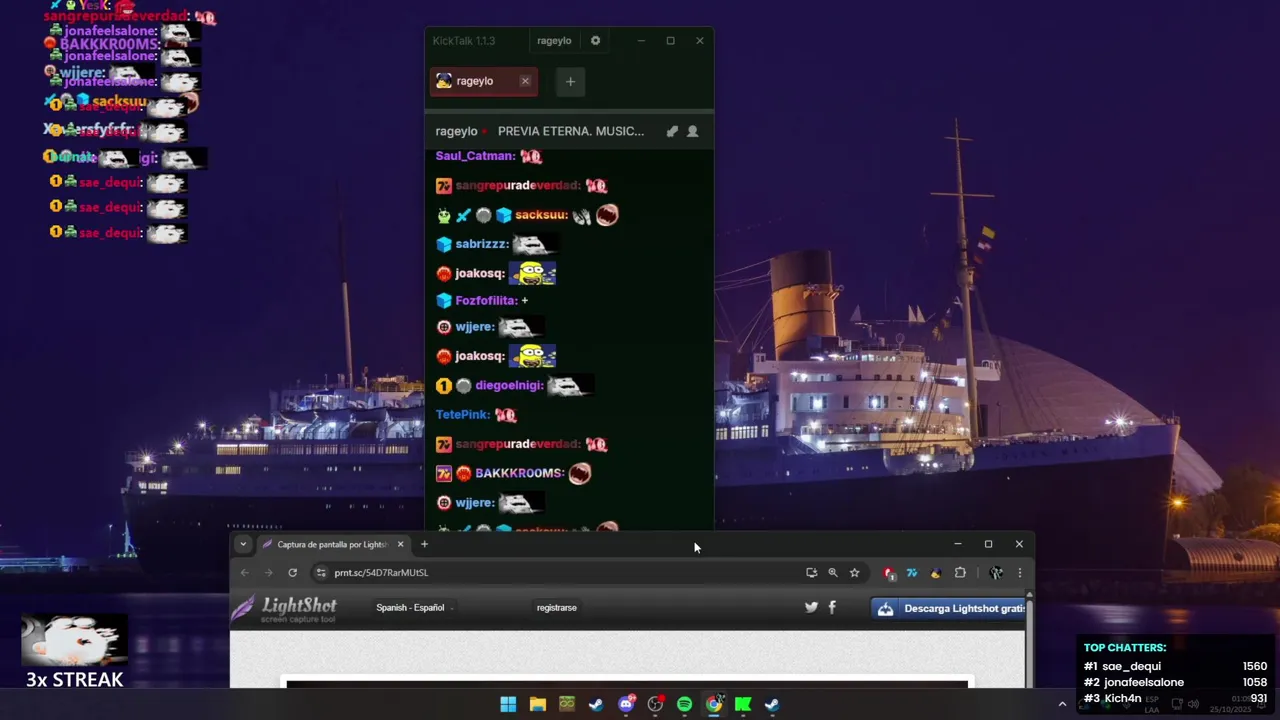Click registrarse link
1280x720 pixels.
pos(556,608)
